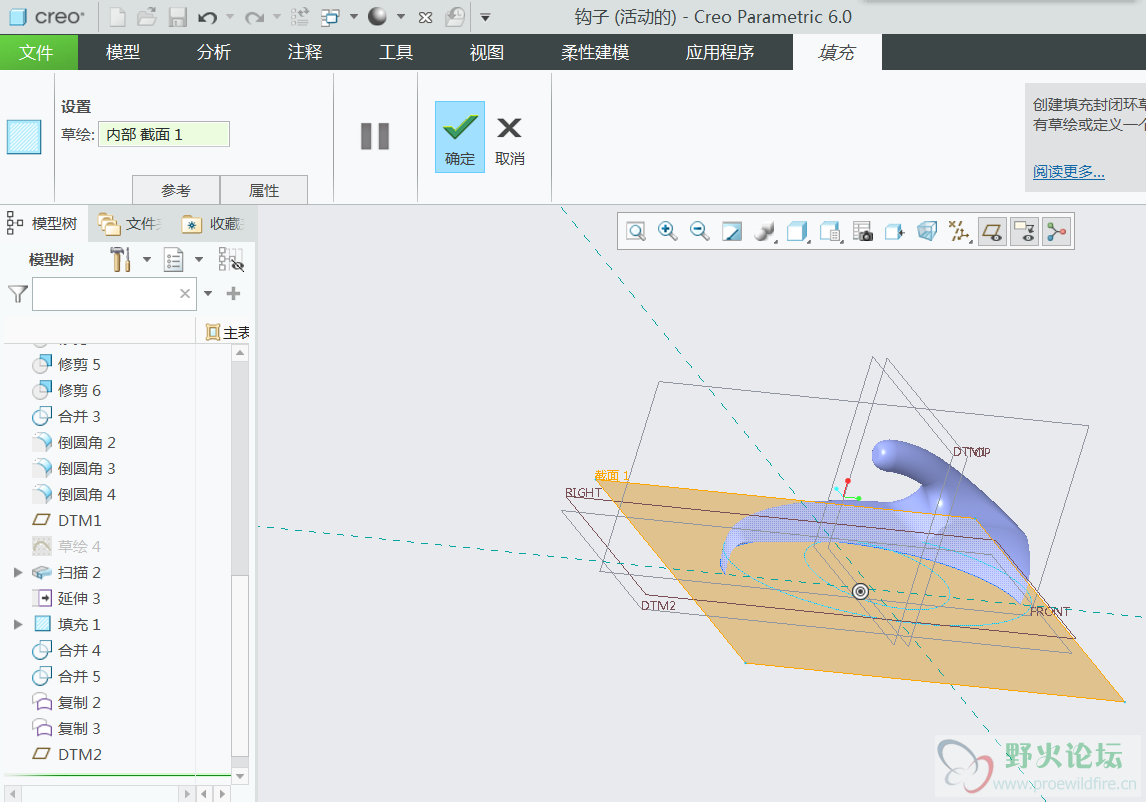Open the 属性 panel tab
Screen dimensions: 1146x802
[x=264, y=190]
